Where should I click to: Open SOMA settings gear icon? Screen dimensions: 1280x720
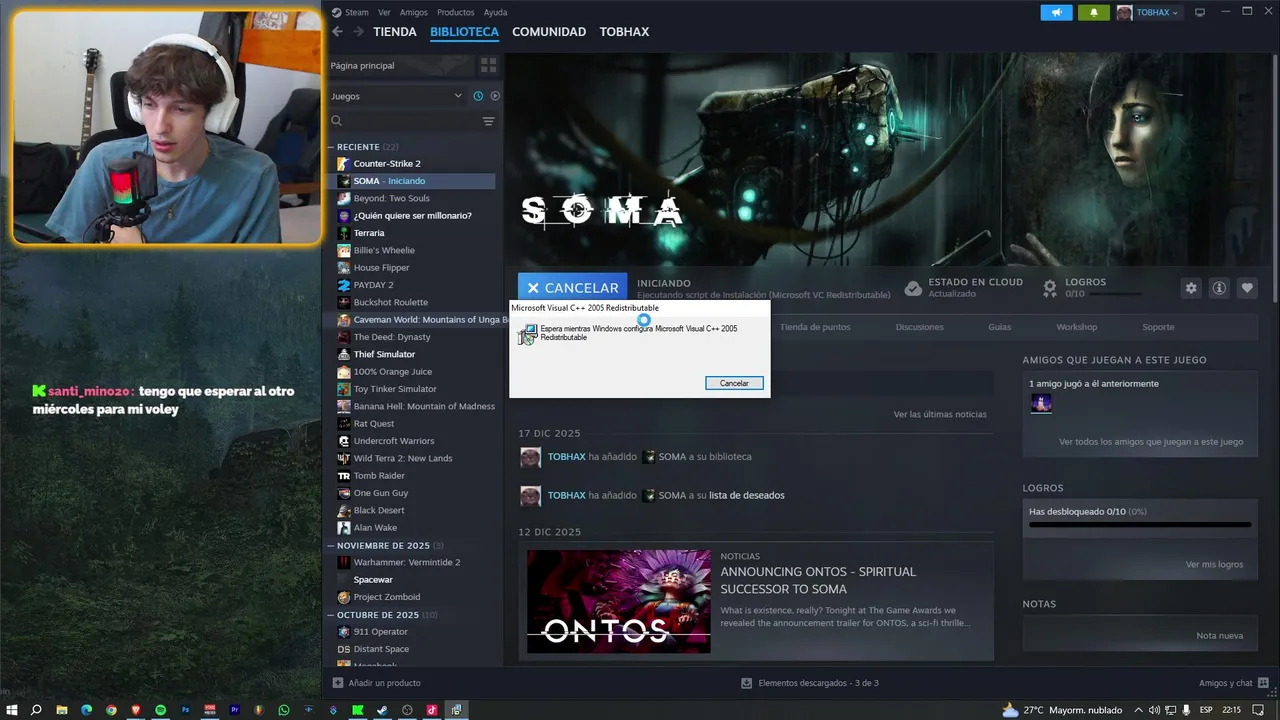[1191, 288]
